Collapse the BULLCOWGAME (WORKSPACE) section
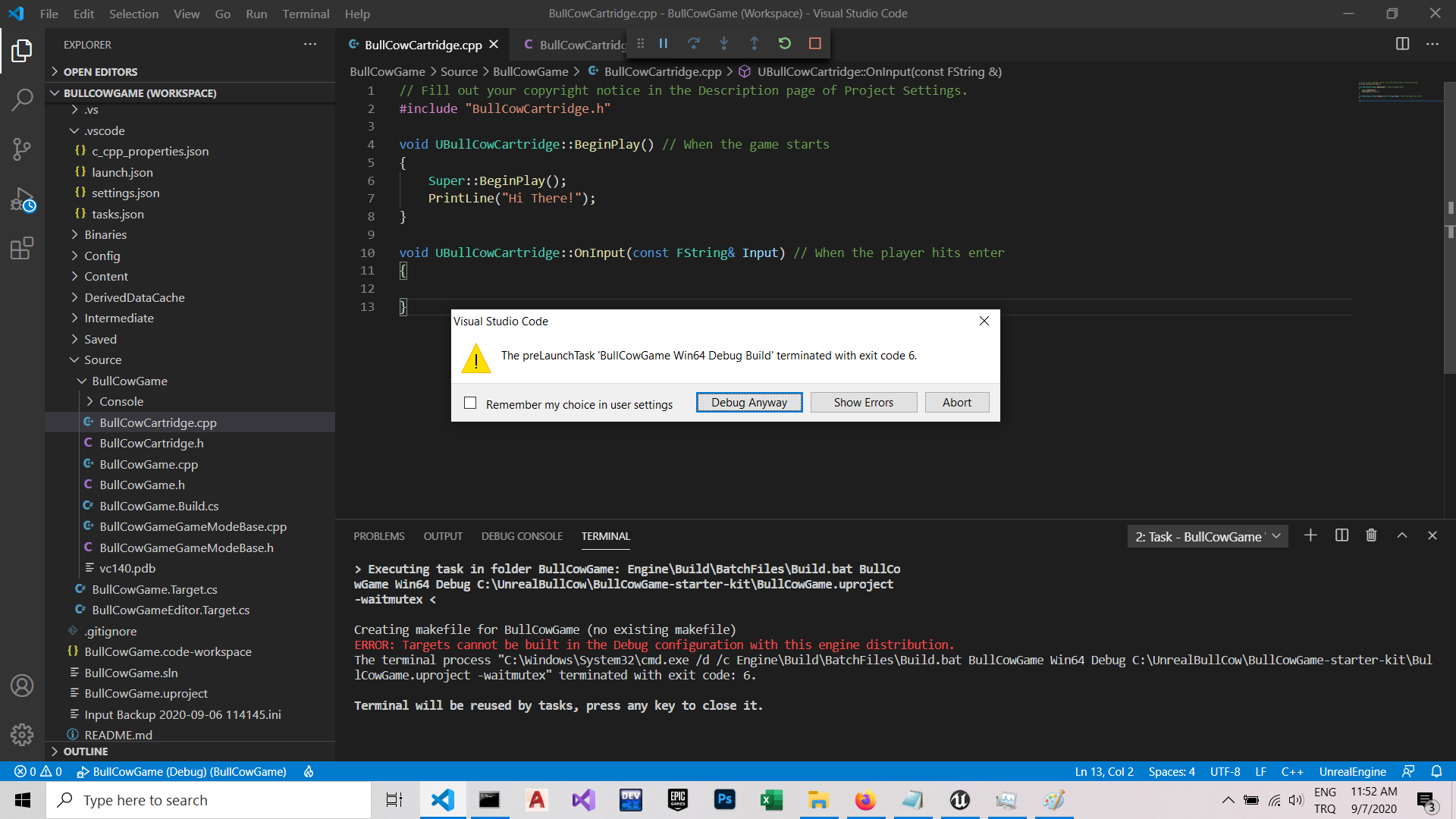Screen dimensions: 1456x819 (190, 93)
